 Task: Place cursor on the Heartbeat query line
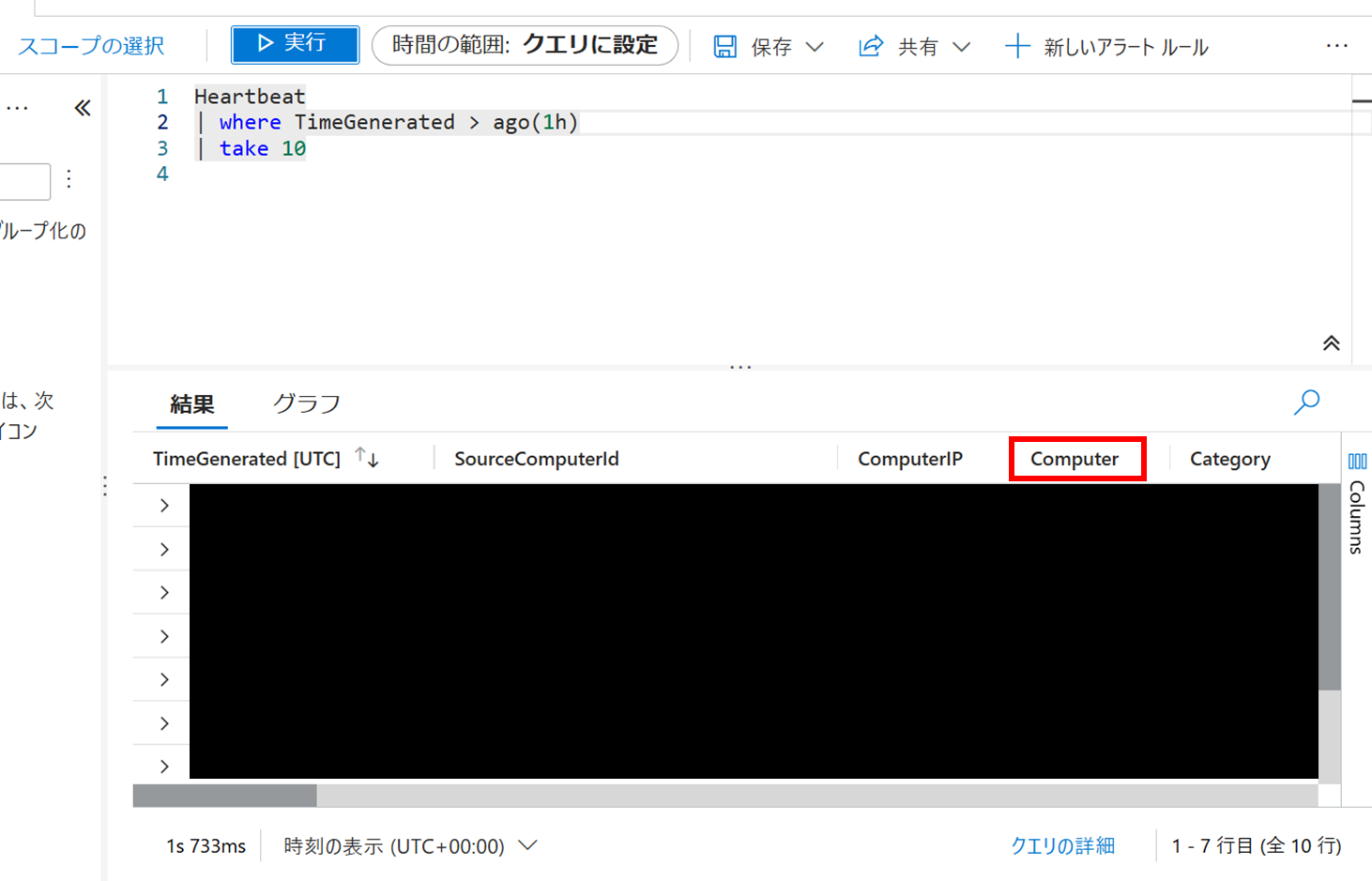tap(250, 97)
